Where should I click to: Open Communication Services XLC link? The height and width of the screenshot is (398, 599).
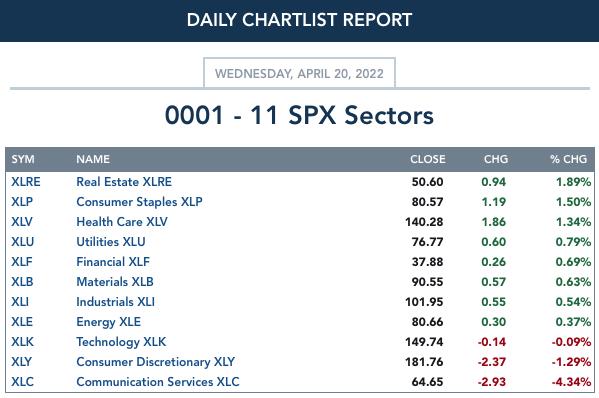coord(158,382)
